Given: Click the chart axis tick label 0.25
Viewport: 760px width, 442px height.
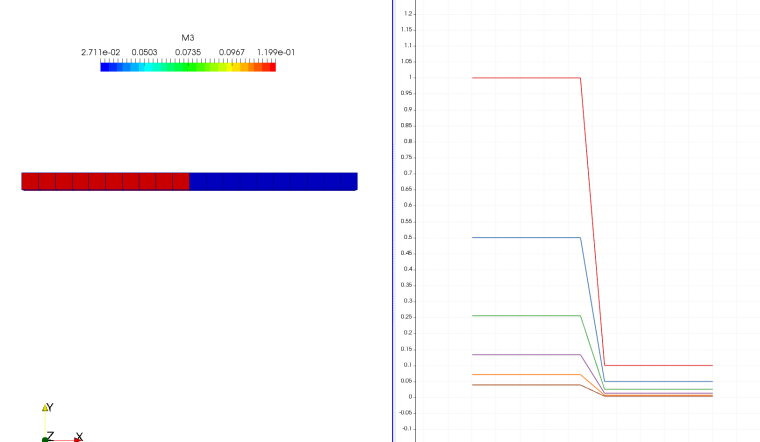Looking at the screenshot, I should [406, 316].
